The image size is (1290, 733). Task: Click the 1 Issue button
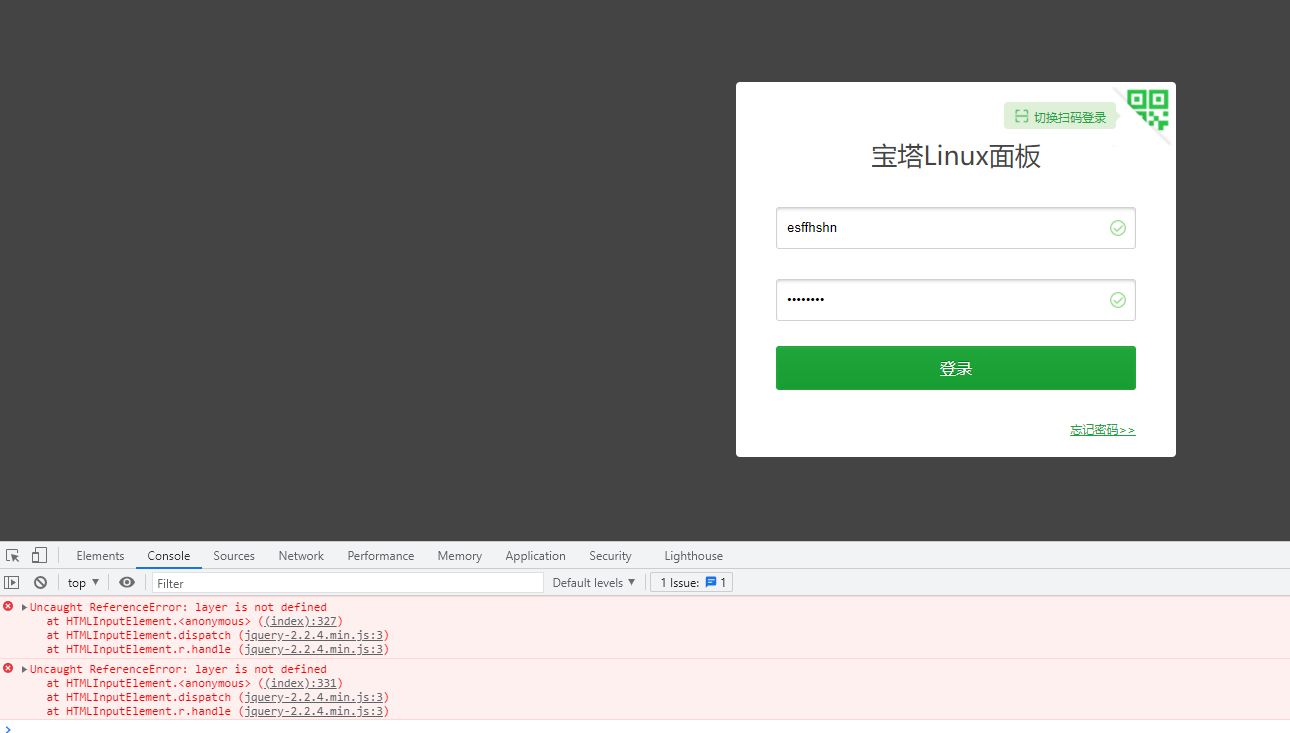point(691,582)
